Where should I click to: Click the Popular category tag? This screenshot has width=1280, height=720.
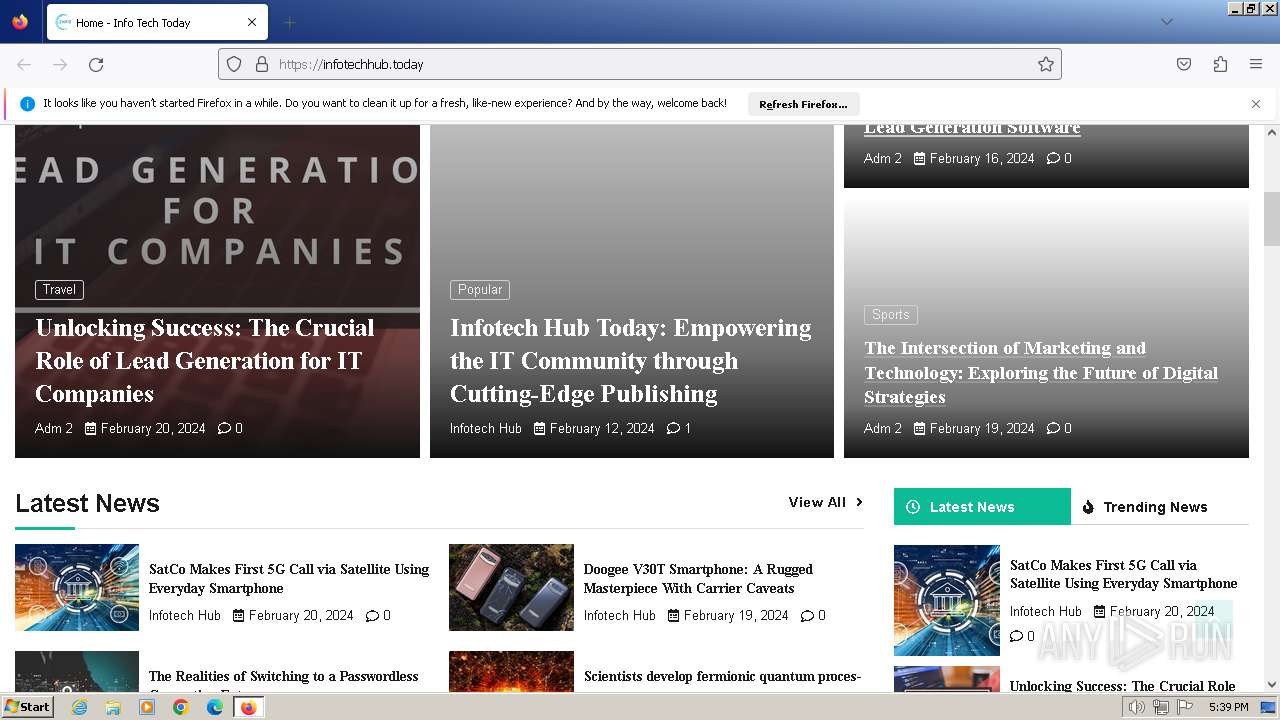point(480,290)
